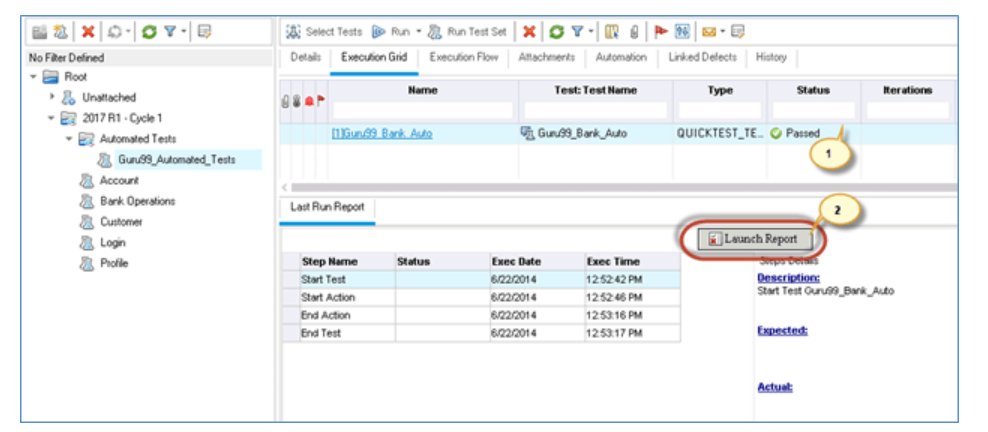988x432 pixels.
Task: Click red X remove icon in execution toolbar
Action: pos(529,31)
